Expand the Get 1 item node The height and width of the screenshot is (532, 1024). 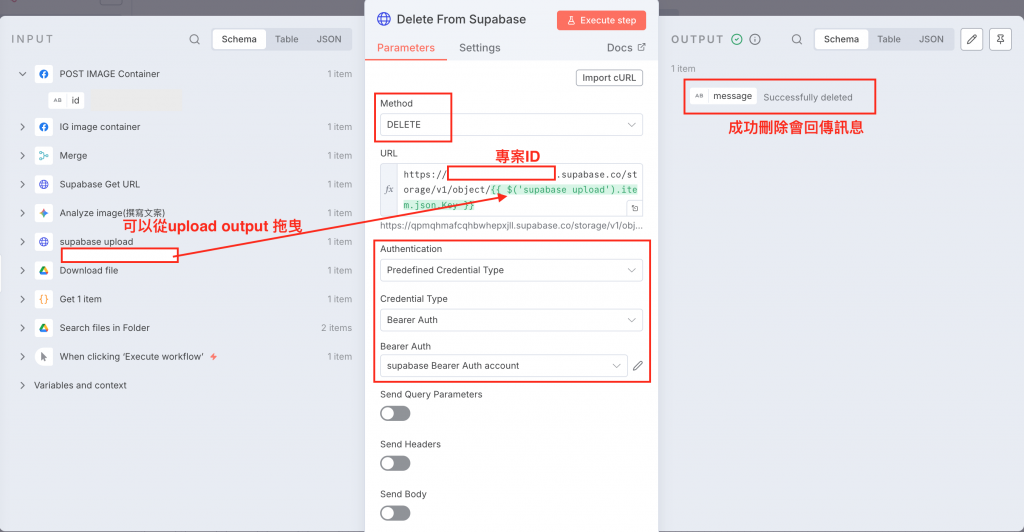point(22,299)
